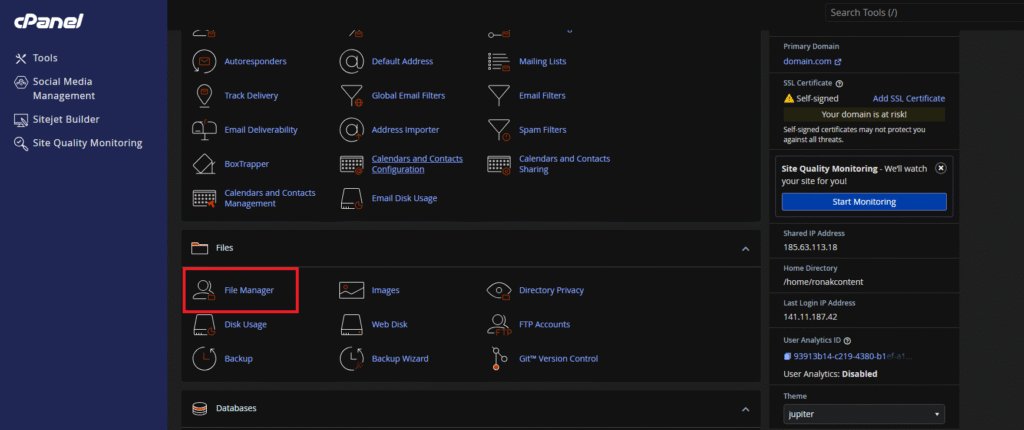Click the Calendars and Contacts Sharing icon
1024x430 pixels.
tap(499, 165)
